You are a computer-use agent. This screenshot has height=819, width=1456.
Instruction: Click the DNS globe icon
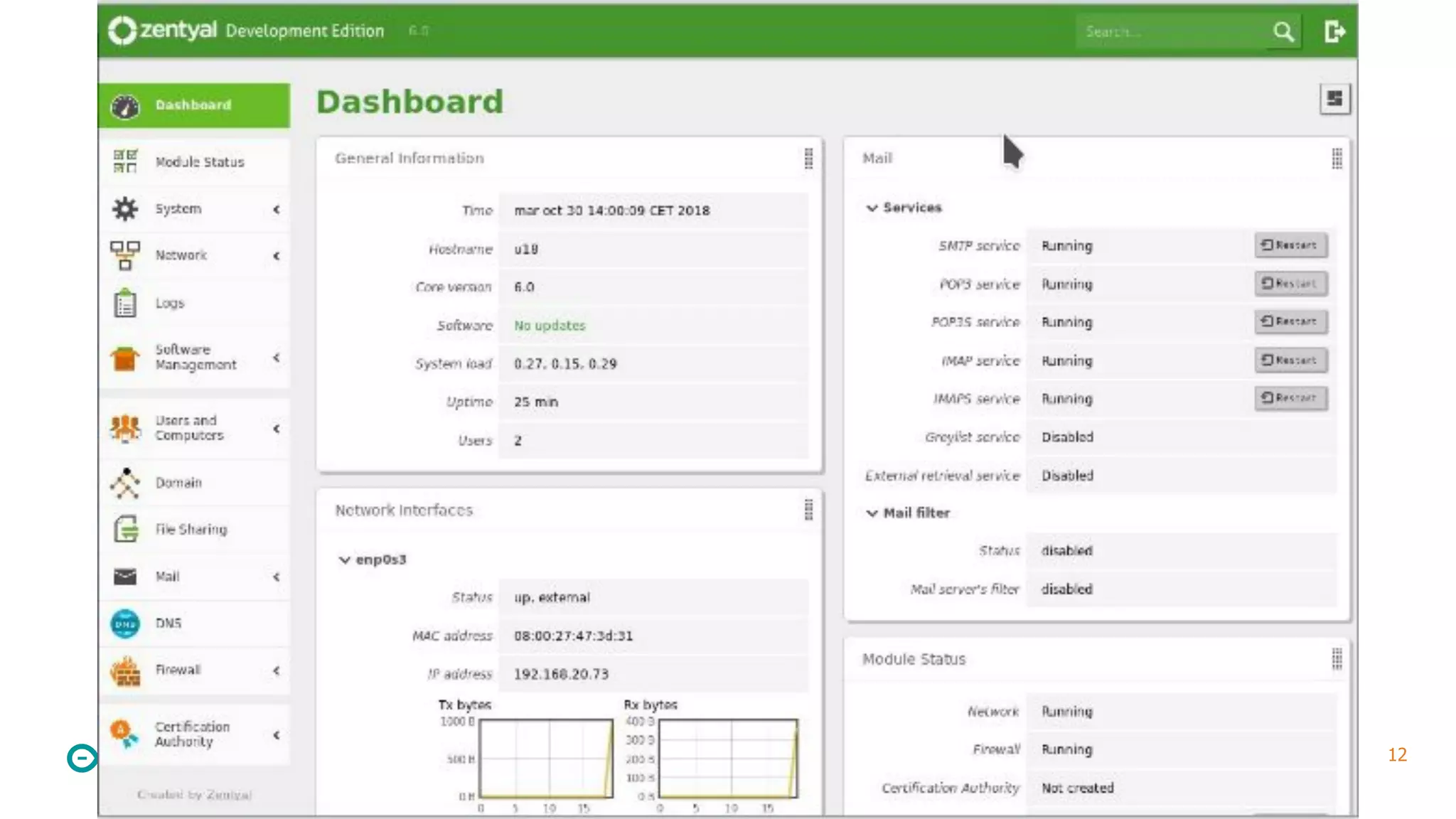[125, 623]
